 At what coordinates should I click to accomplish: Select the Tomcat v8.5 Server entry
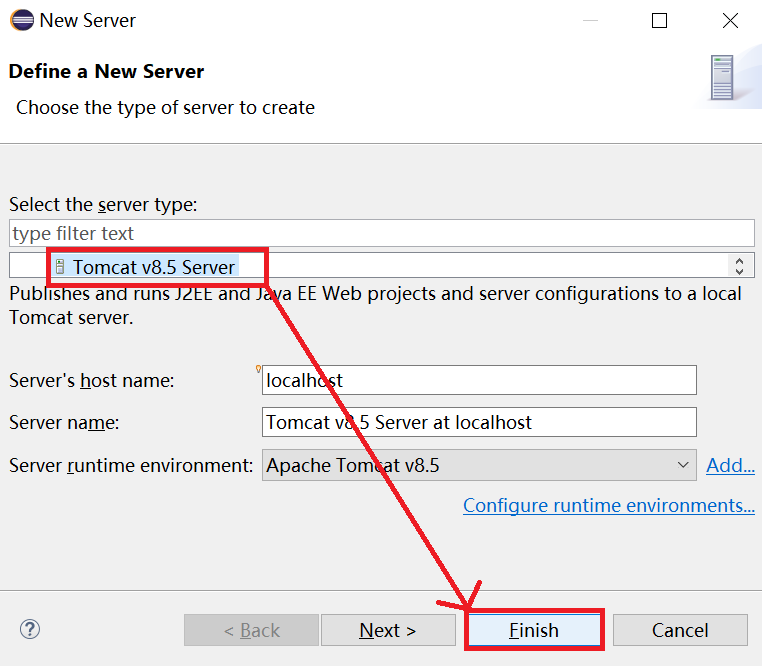(146, 267)
